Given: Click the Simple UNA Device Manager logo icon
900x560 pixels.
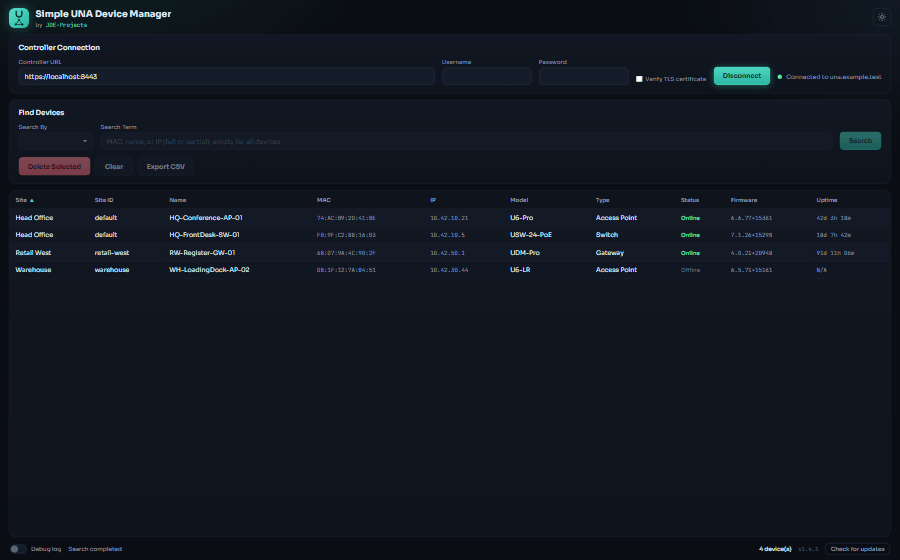Looking at the screenshot, I should [18, 18].
